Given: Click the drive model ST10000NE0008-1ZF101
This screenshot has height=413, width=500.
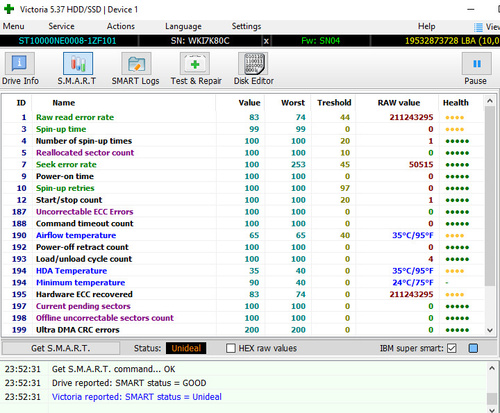Looking at the screenshot, I should (68, 41).
